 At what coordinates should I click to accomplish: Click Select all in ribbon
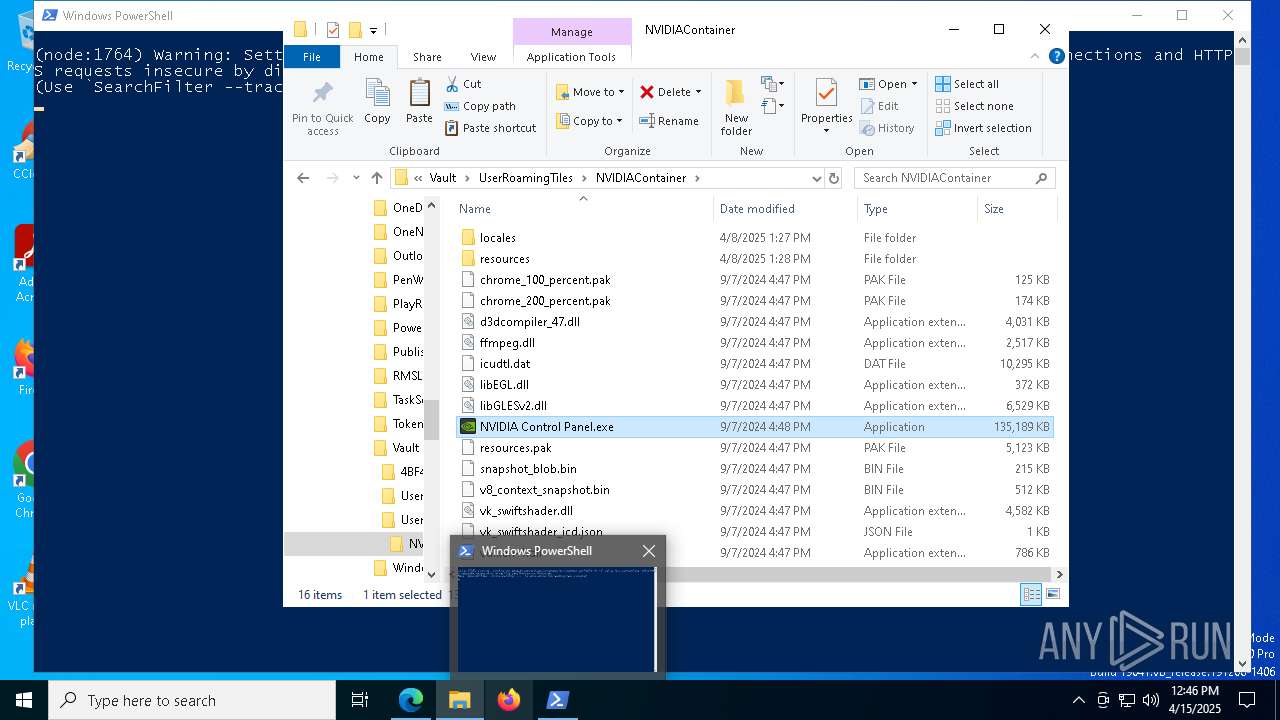[967, 84]
